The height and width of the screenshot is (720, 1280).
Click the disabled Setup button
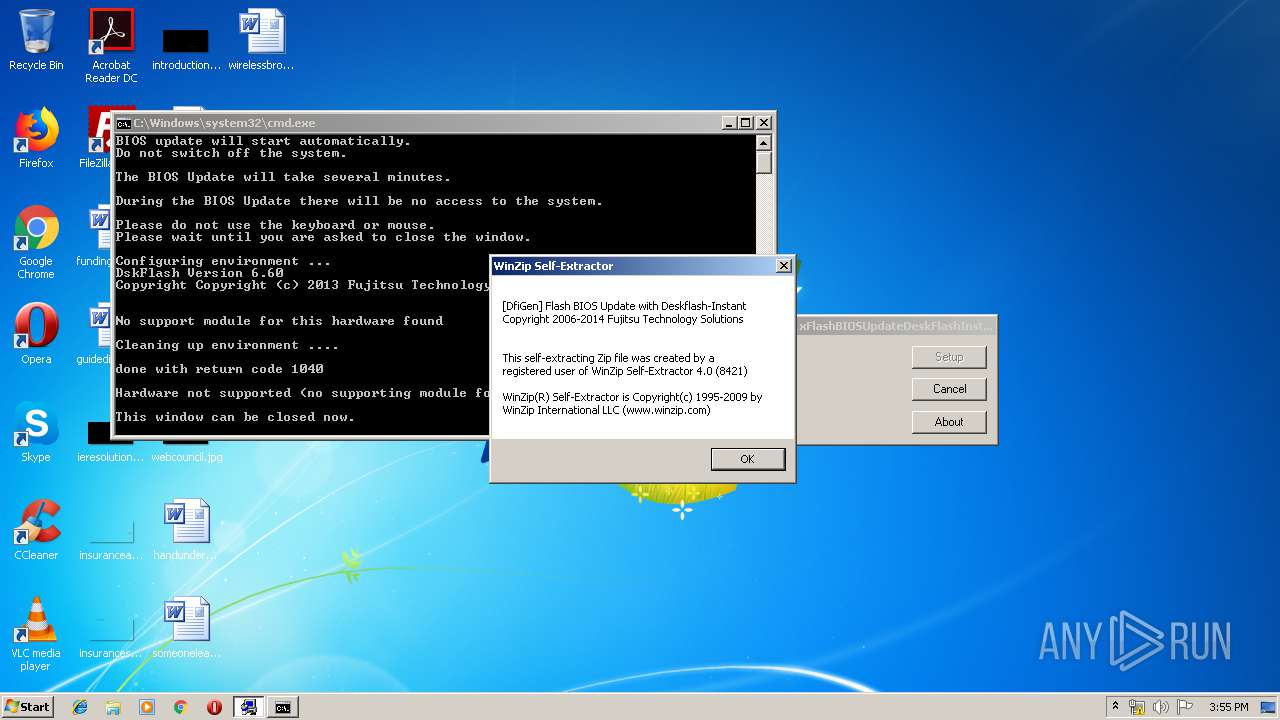[949, 357]
